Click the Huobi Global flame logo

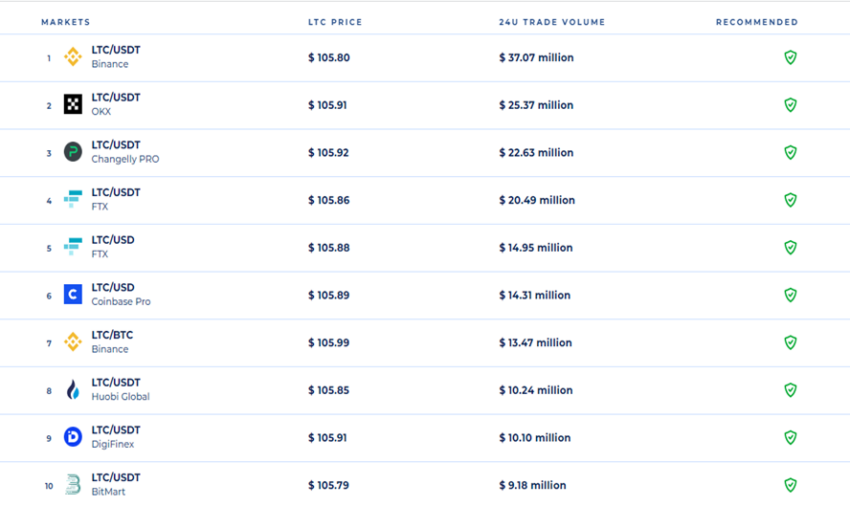click(73, 389)
